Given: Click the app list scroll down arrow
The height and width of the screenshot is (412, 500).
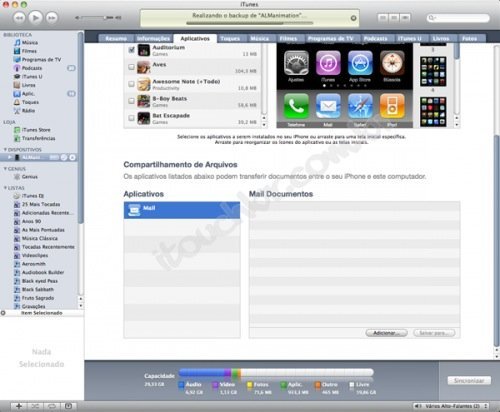Looking at the screenshot, I should pyautogui.click(x=264, y=125).
